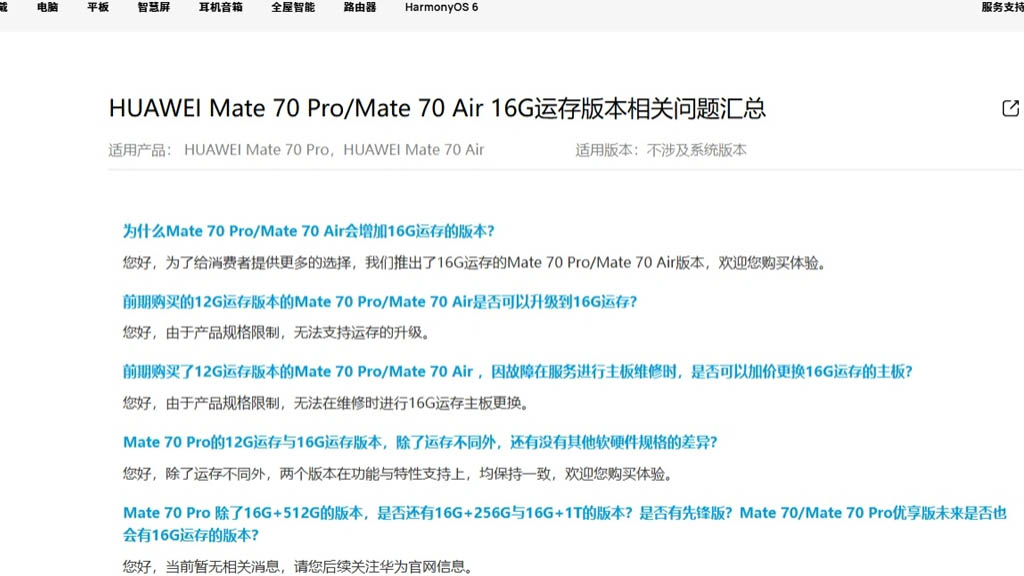Open the HarmonyOS 6 navigation item

(x=441, y=7)
